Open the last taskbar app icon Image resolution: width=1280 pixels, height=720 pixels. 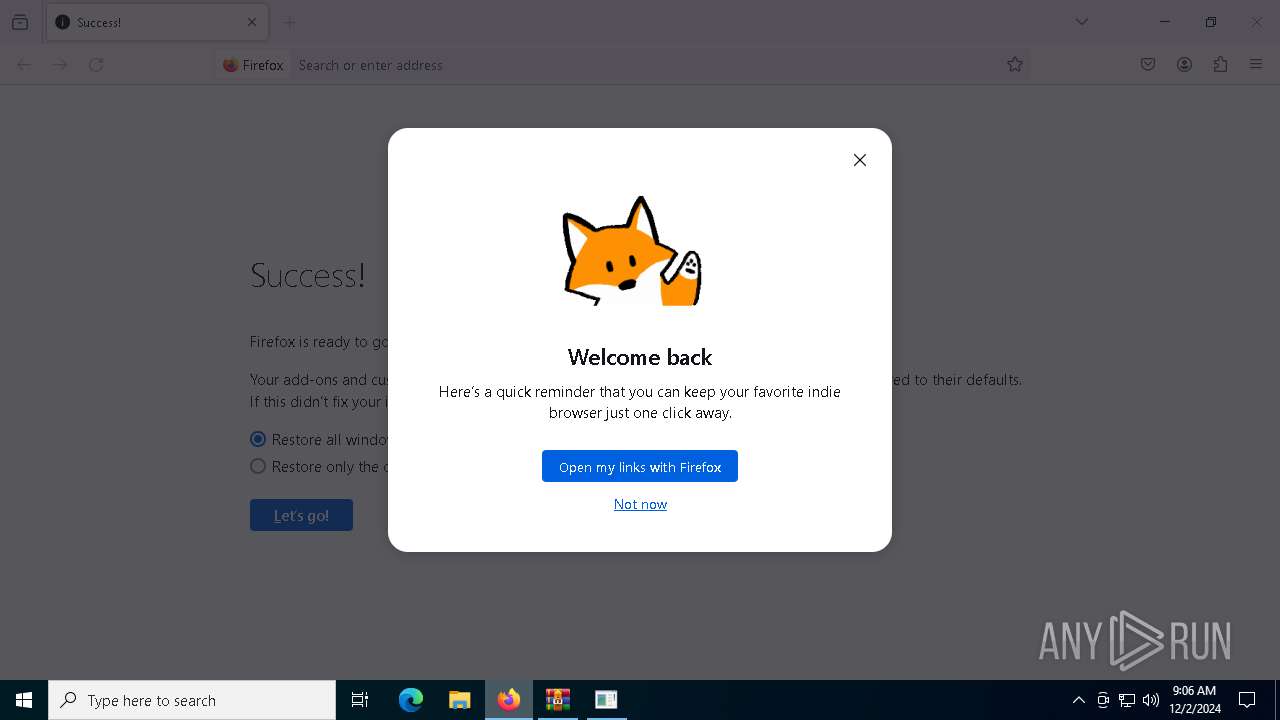(606, 700)
